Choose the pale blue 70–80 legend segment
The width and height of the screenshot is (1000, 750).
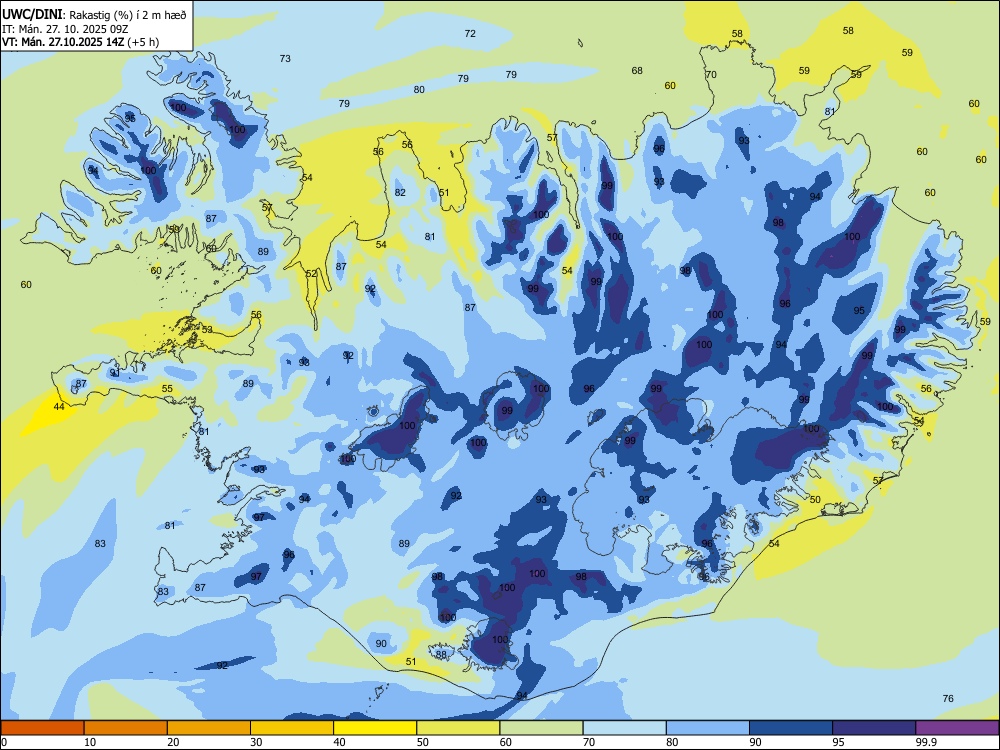[624, 728]
